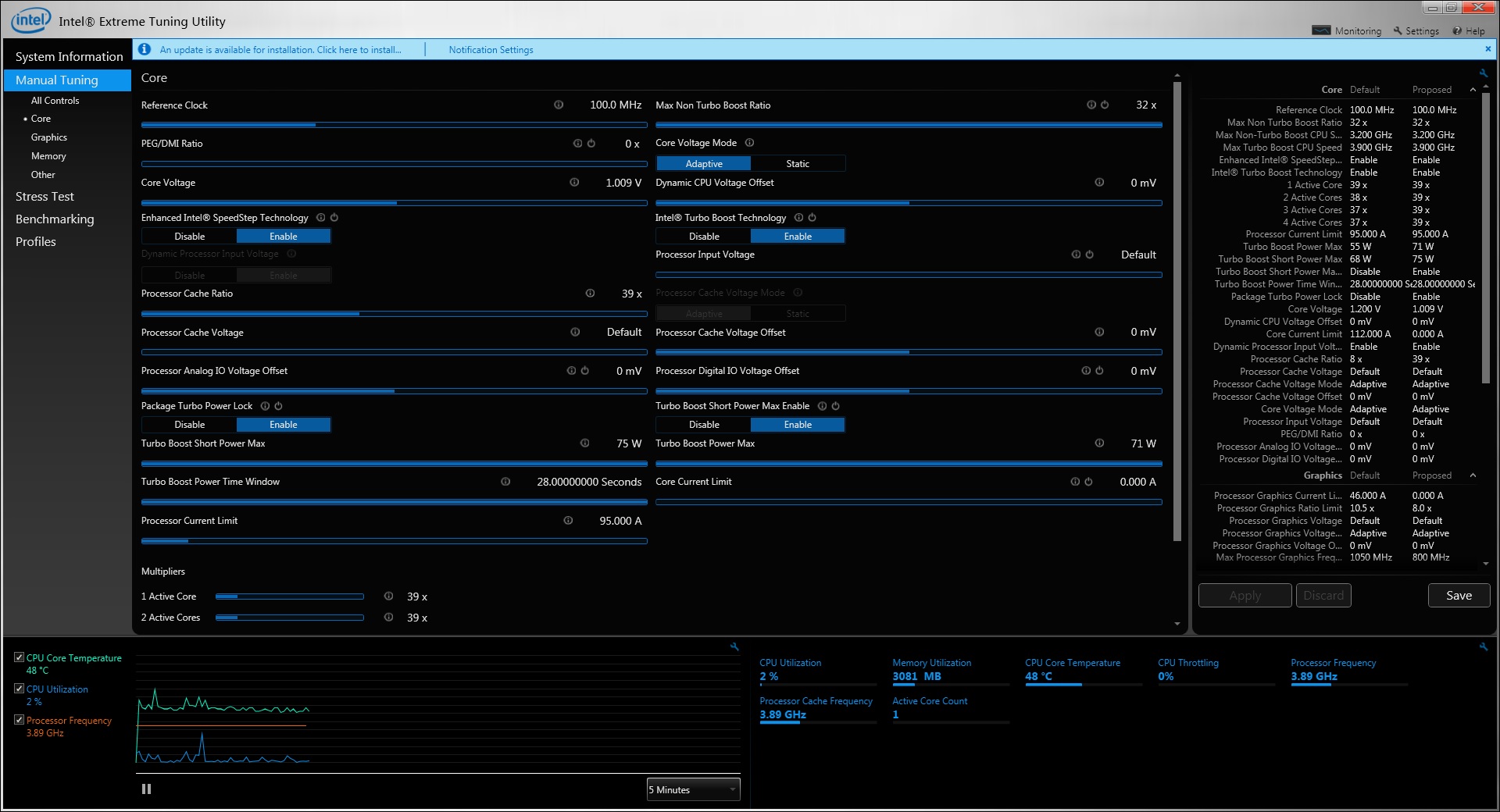Click the info icon beside Max Non Turbo Boost Ratio
The image size is (1500, 812).
[1091, 105]
